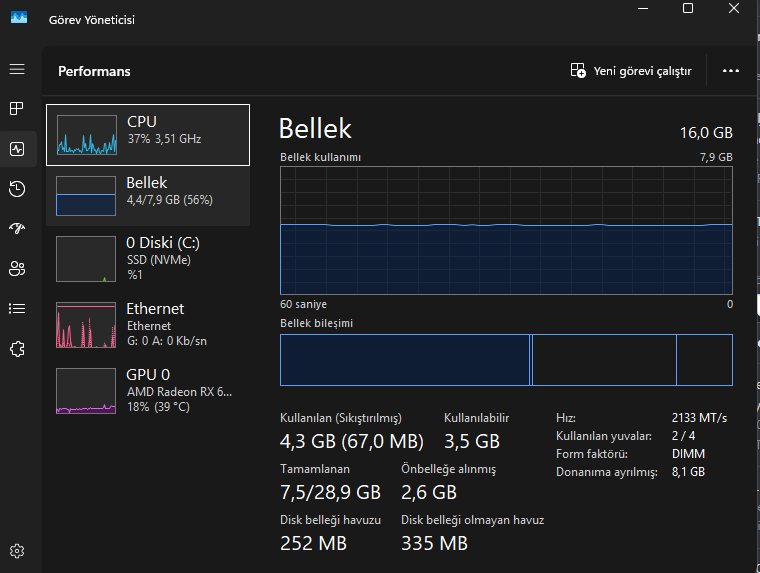Select the Bellek memory item
Screen dimensions: 760x573
[x=148, y=195]
